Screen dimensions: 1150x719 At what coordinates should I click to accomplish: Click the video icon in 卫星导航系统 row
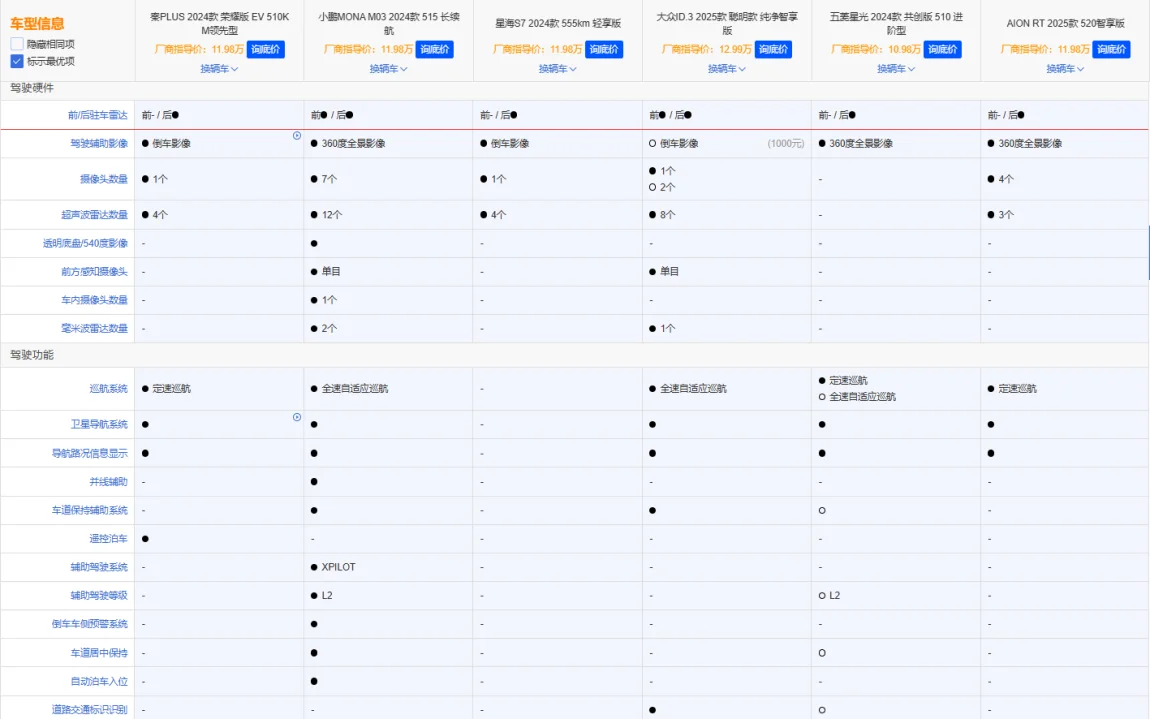(297, 417)
